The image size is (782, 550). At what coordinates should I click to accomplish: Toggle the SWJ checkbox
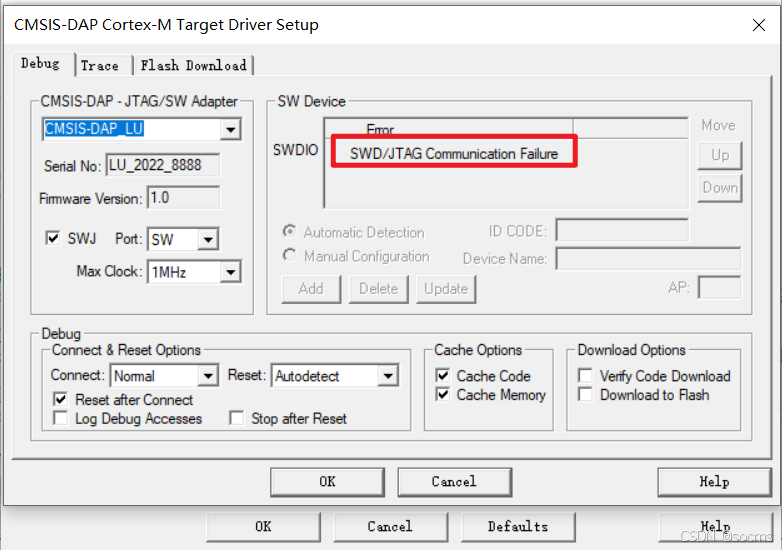(52, 238)
